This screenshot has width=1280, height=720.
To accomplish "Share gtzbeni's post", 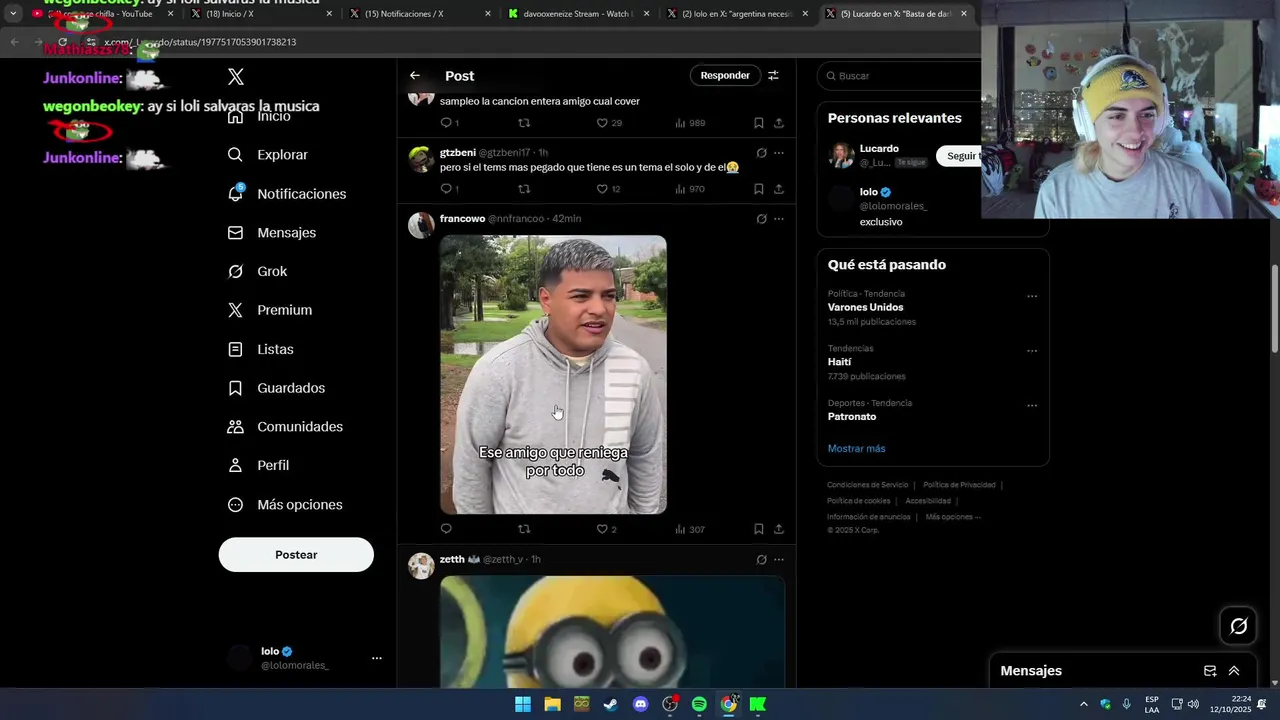I will pyautogui.click(x=779, y=189).
